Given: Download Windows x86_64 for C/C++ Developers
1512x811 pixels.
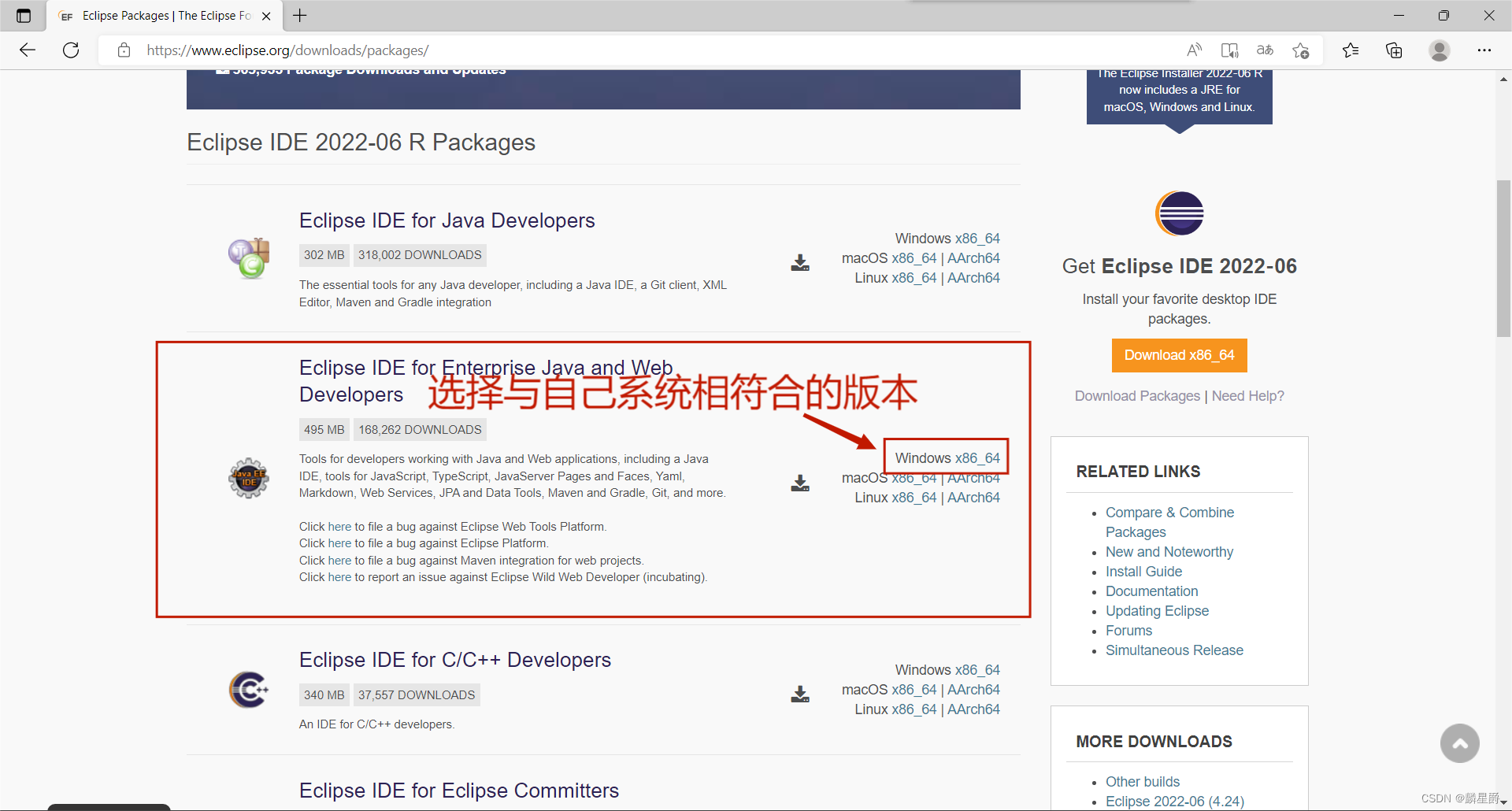Looking at the screenshot, I should [x=977, y=670].
